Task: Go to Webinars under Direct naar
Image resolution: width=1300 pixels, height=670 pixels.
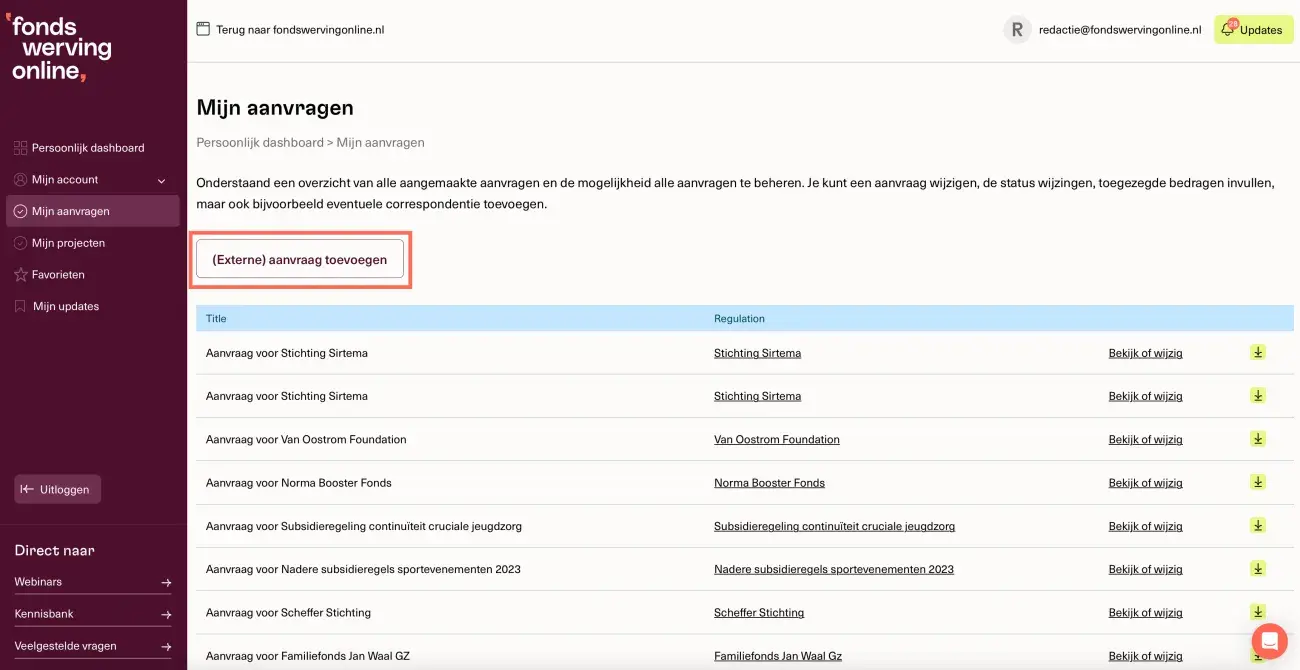Action: tap(38, 581)
